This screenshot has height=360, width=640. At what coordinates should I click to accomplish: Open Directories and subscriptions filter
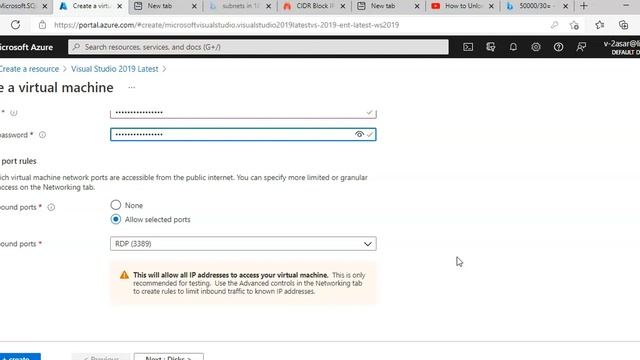(491, 47)
